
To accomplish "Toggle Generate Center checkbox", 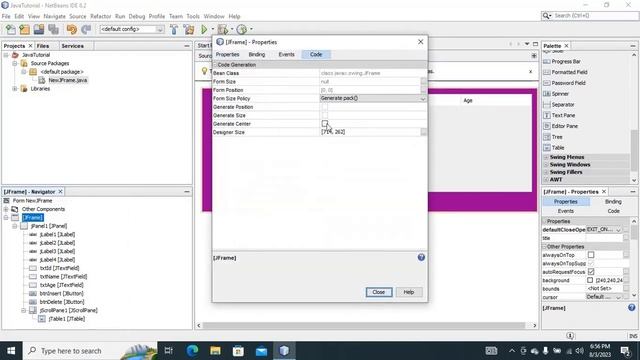I will [x=324, y=124].
